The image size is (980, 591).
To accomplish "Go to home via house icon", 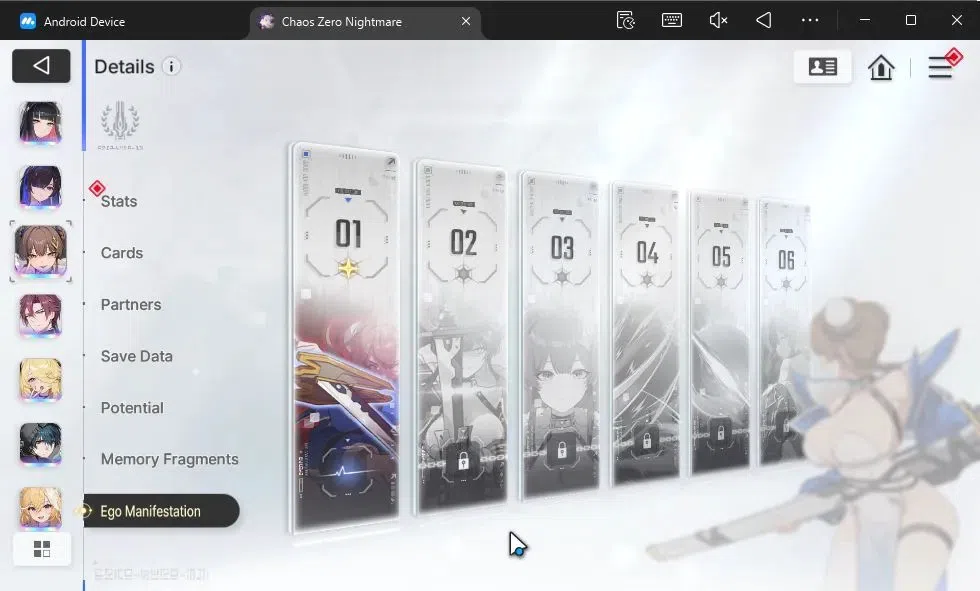I will pyautogui.click(x=881, y=67).
